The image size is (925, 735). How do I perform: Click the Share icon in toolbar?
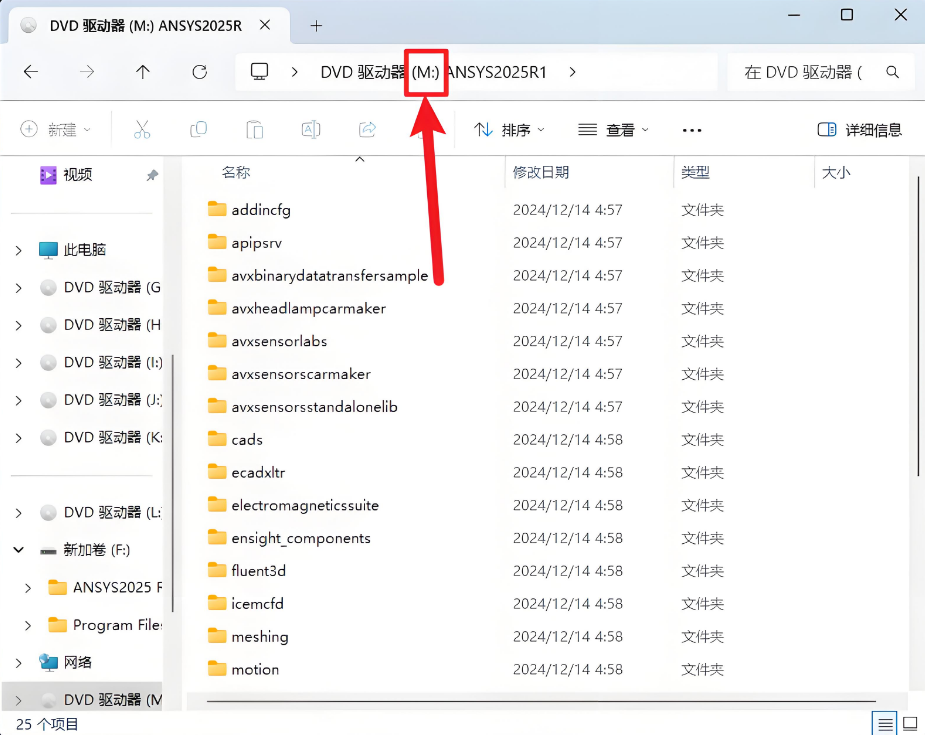pyautogui.click(x=367, y=129)
